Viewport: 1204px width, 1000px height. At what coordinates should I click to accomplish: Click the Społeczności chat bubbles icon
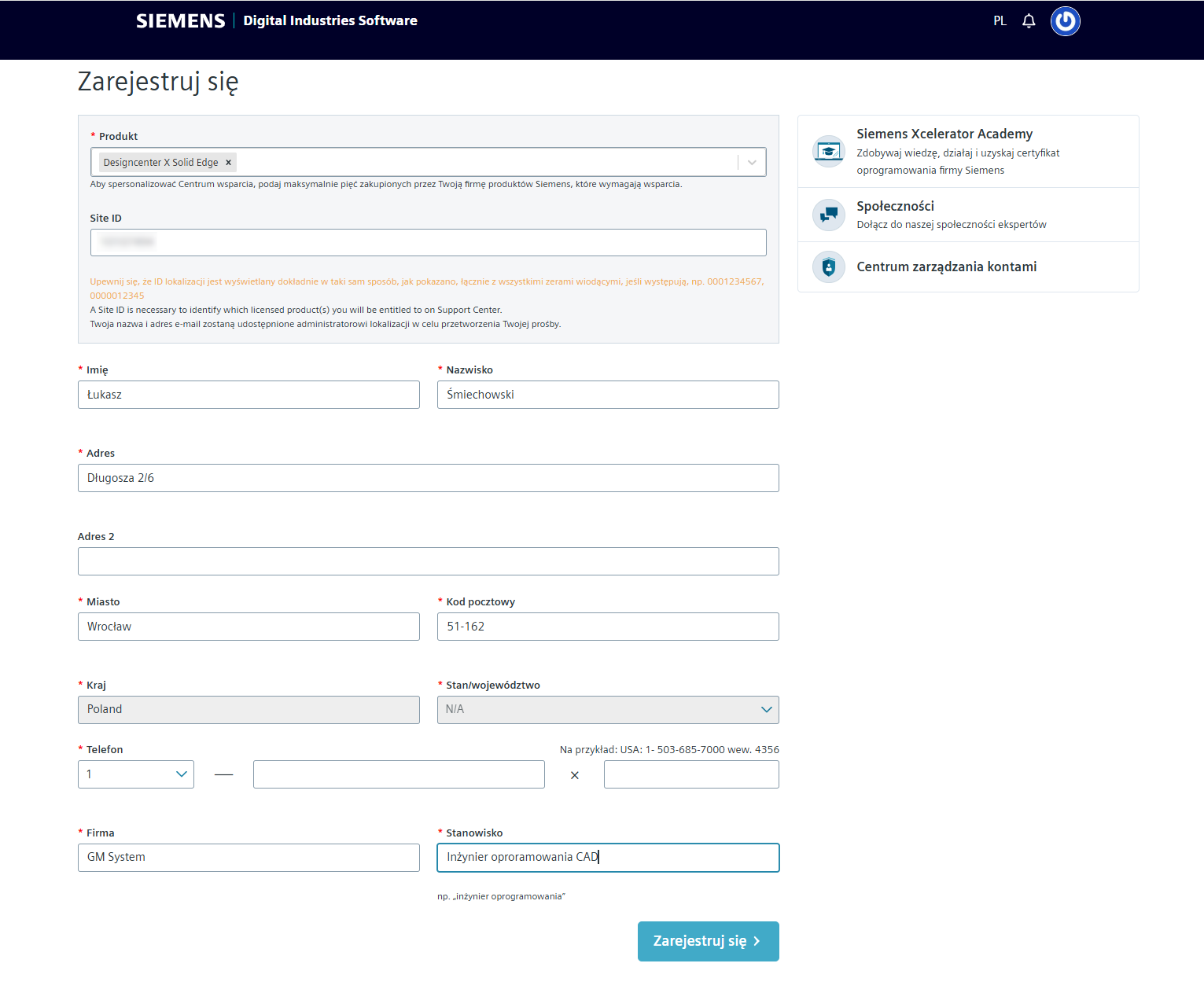point(828,214)
